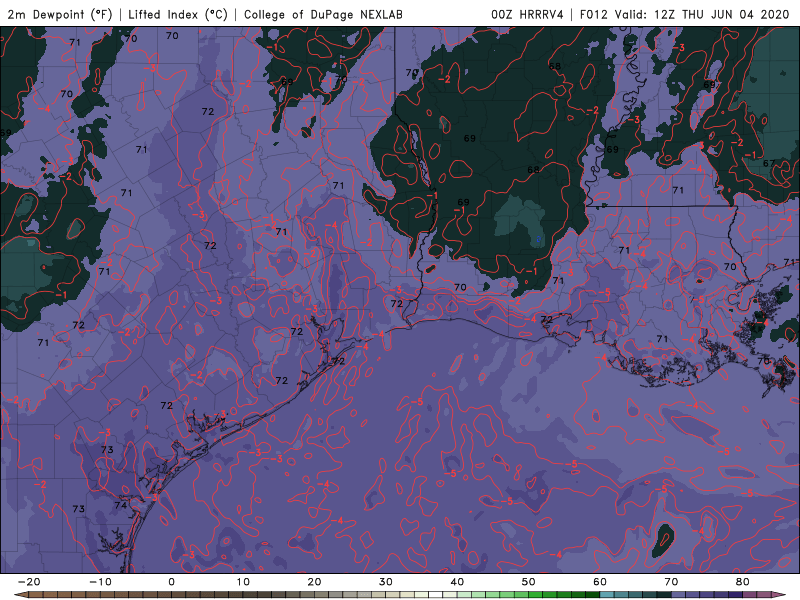Click the isolated dark green oval in the Gulf
This screenshot has height=600, width=800.
click(663, 540)
